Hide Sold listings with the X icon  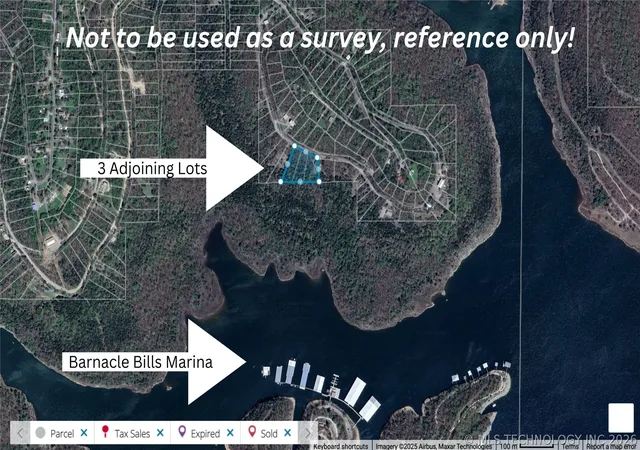click(x=288, y=433)
